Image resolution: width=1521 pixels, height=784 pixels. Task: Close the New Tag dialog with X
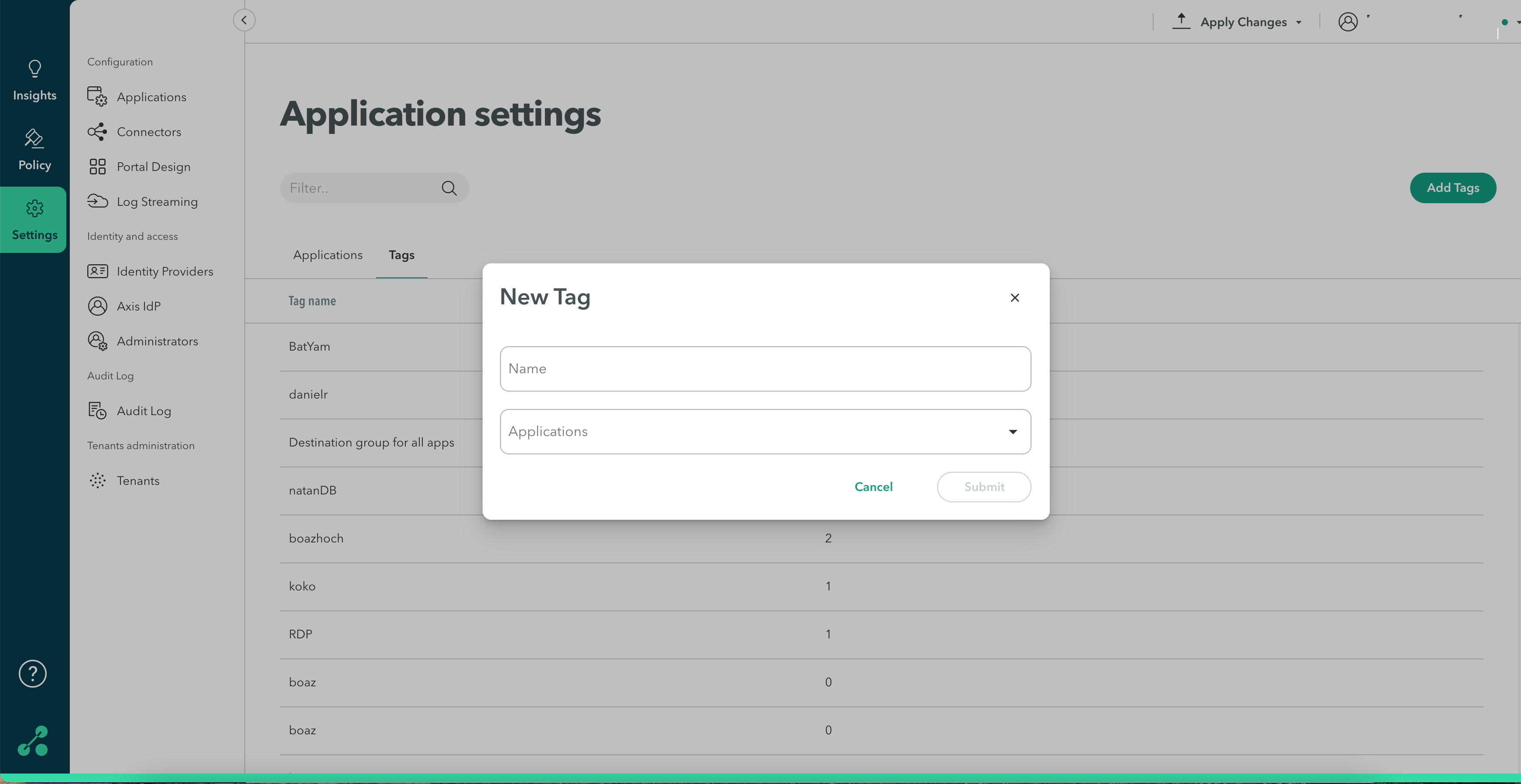click(x=1014, y=298)
